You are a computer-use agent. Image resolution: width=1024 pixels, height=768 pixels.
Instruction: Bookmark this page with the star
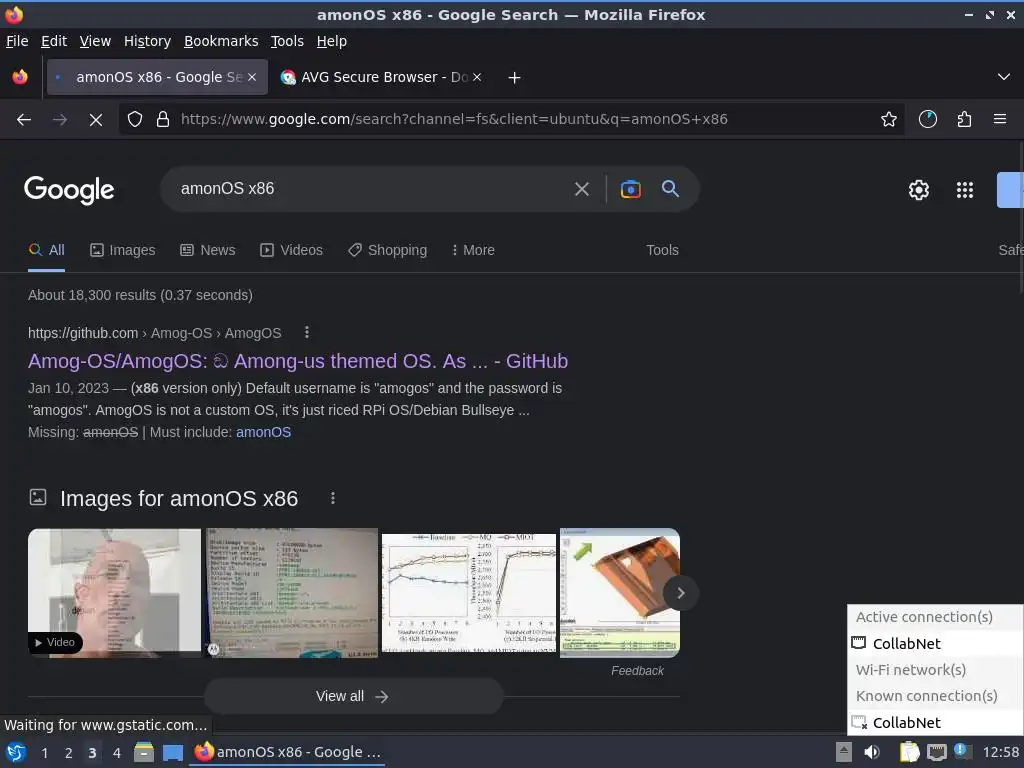click(888, 120)
